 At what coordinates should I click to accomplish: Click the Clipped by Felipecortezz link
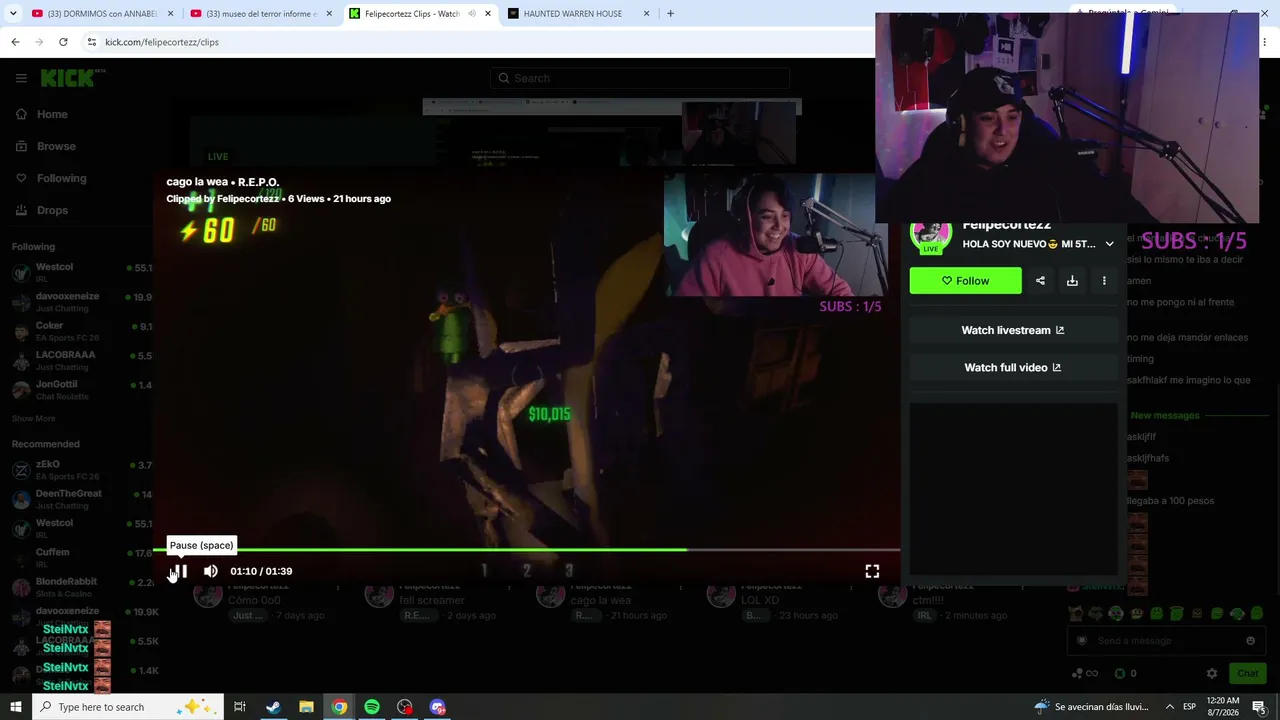225,199
